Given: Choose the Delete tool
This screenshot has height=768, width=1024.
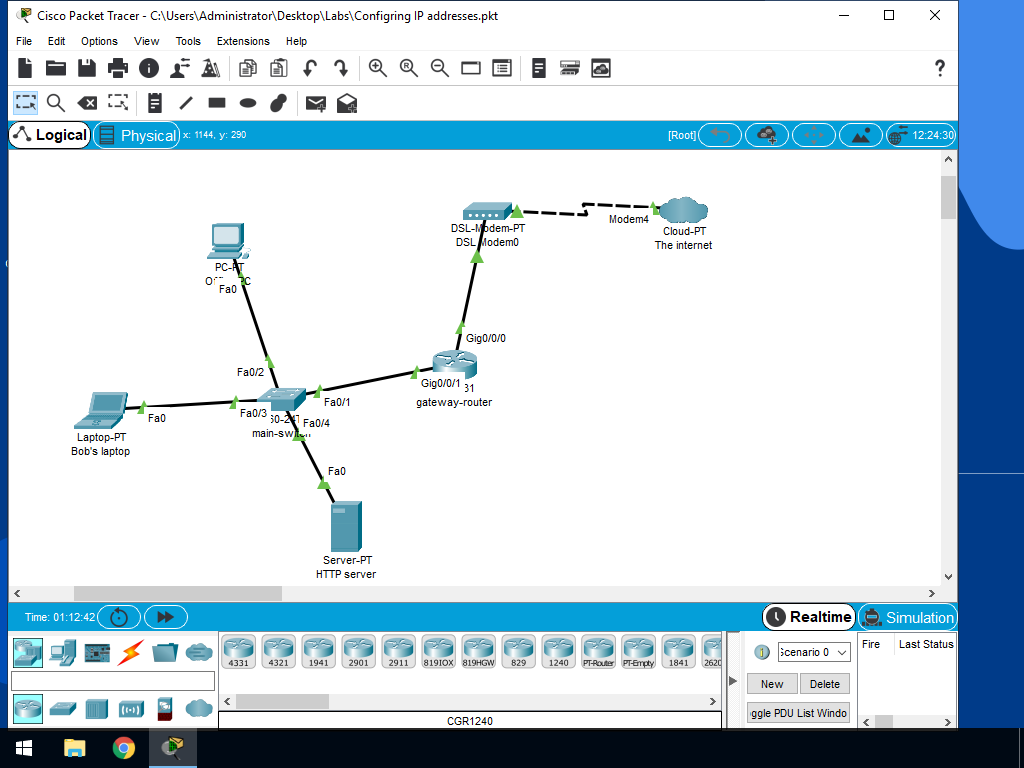Looking at the screenshot, I should [x=87, y=103].
